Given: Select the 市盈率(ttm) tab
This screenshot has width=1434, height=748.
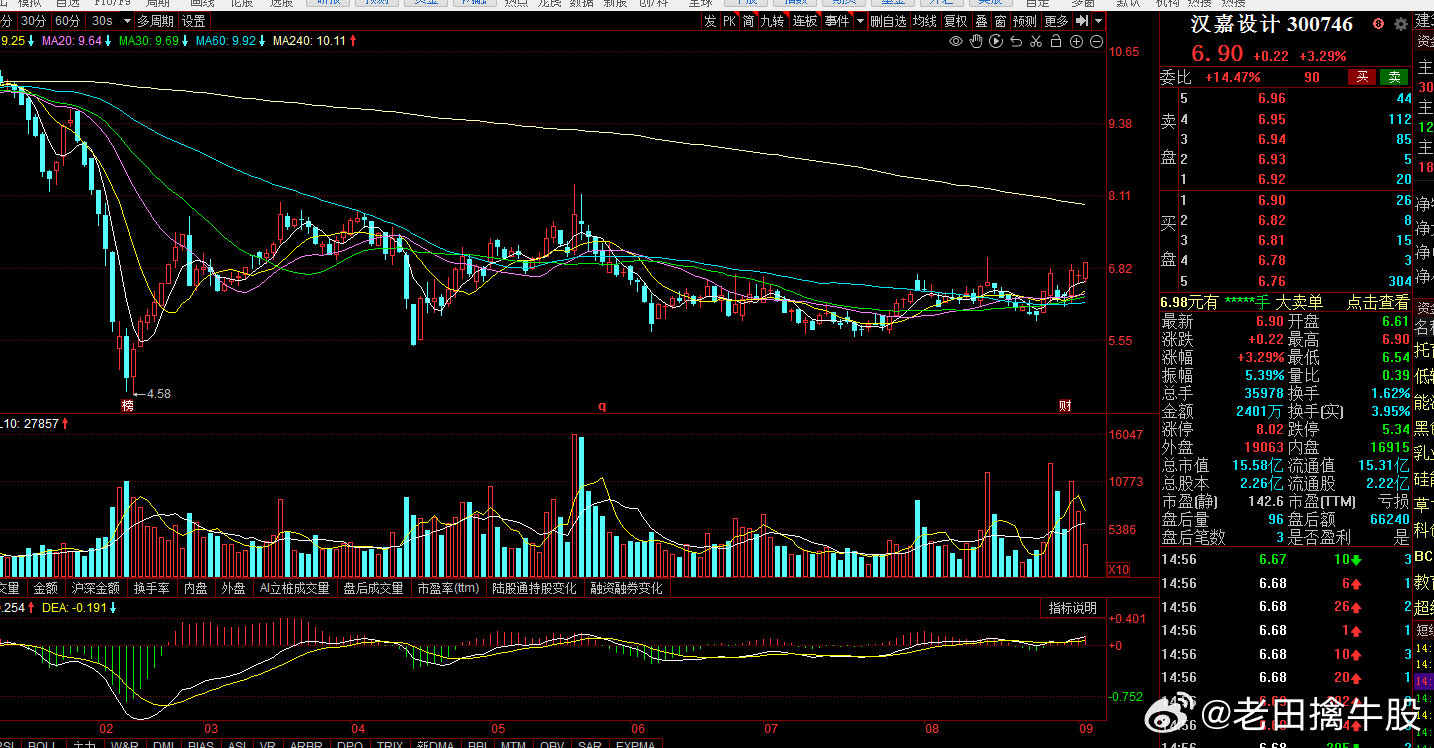Looking at the screenshot, I should pyautogui.click(x=448, y=589).
